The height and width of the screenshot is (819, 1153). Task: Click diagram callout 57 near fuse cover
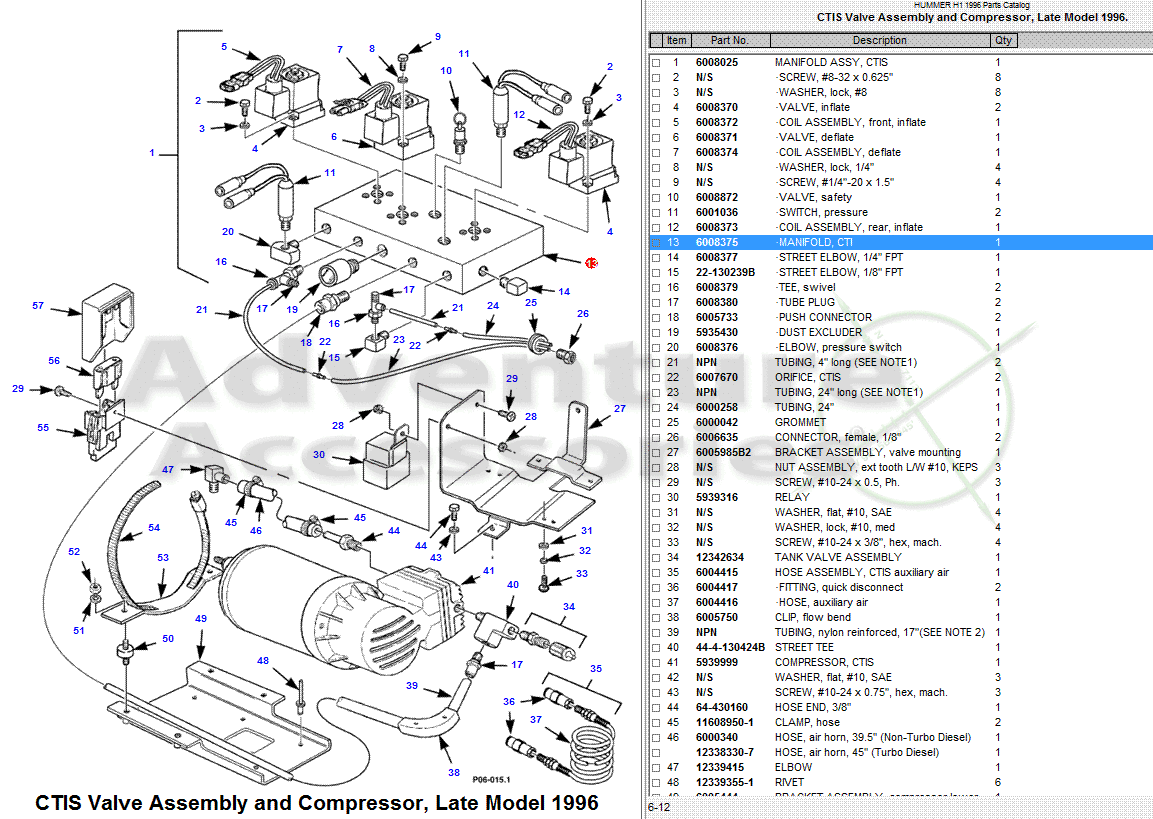click(x=38, y=306)
